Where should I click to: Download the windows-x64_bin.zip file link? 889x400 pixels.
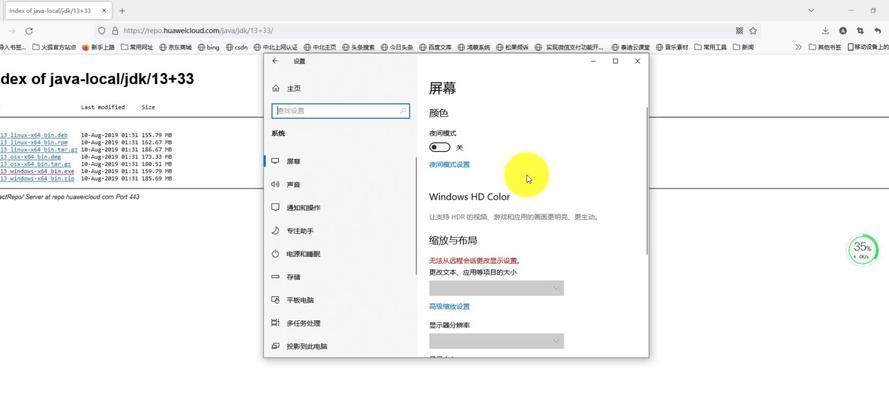37,178
